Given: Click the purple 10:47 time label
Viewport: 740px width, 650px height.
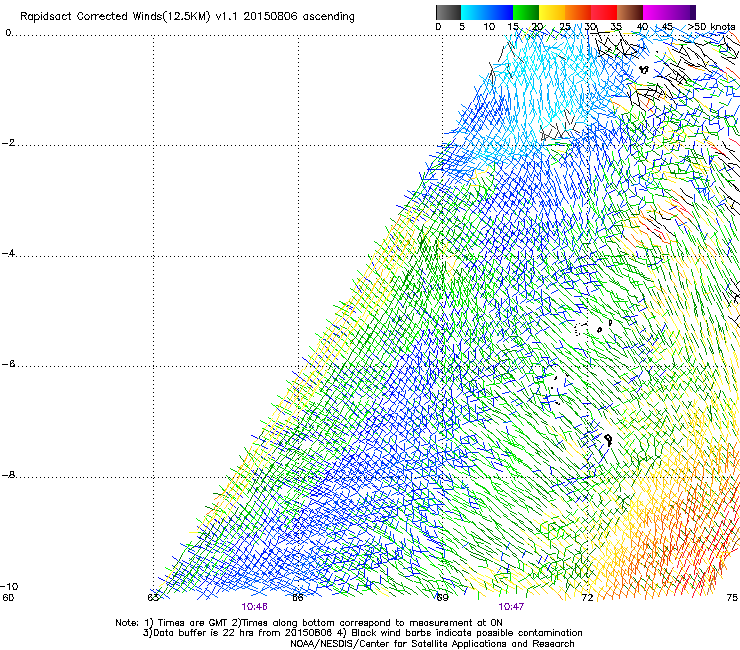Looking at the screenshot, I should tap(511, 607).
